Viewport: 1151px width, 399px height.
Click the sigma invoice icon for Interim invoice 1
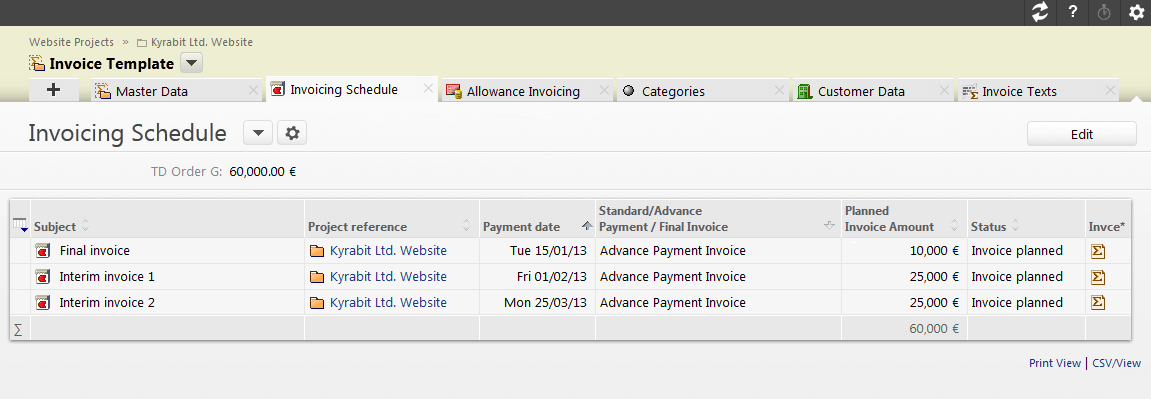pos(1098,277)
